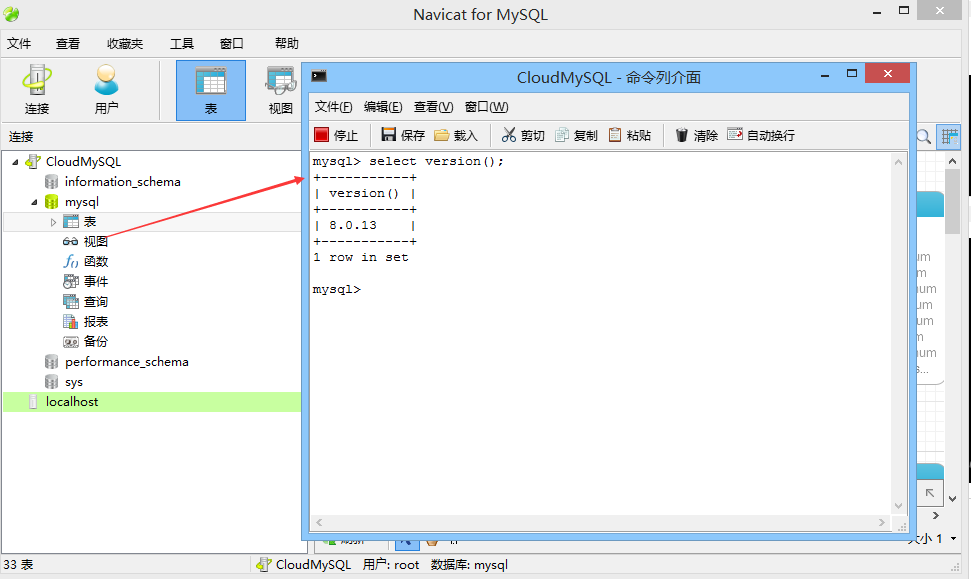Click 复制 copy in the console toolbar

tap(576, 135)
